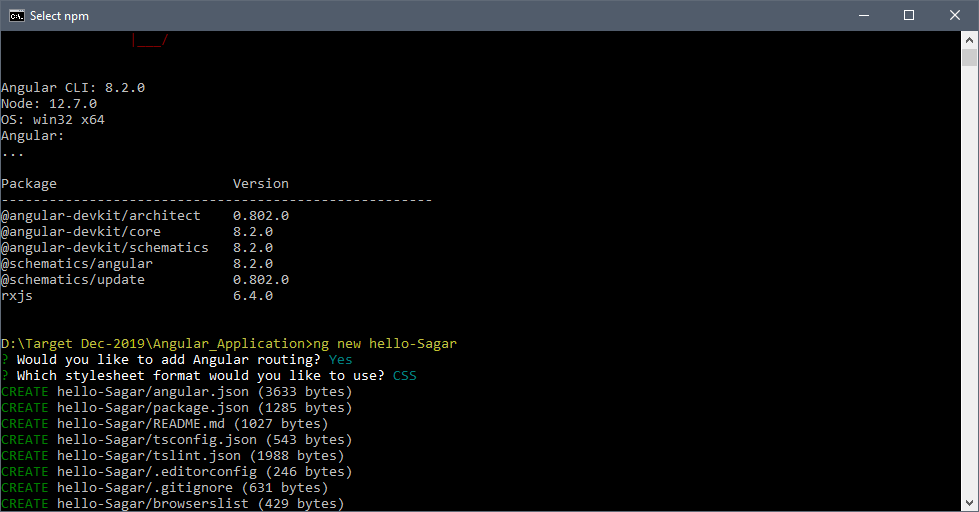Click version '0.802.0' of @angular-devkit/architect
This screenshot has width=979, height=512.
point(261,216)
